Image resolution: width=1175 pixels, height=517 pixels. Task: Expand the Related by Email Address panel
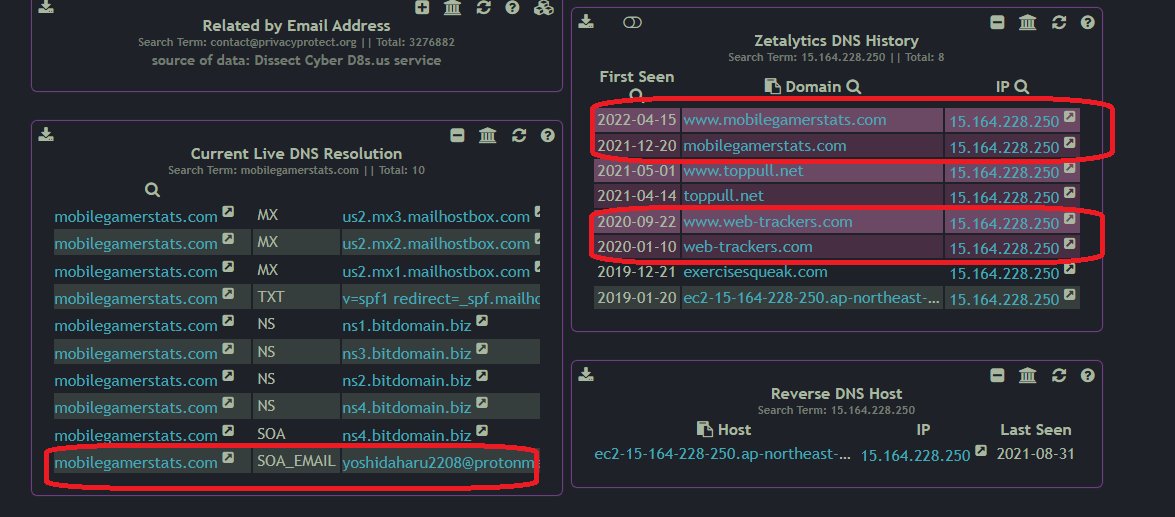[x=423, y=7]
